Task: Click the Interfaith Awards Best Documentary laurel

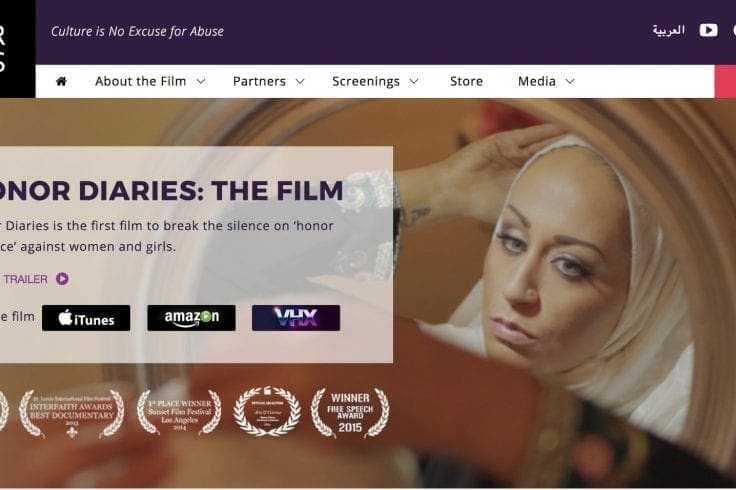Action: (x=71, y=413)
